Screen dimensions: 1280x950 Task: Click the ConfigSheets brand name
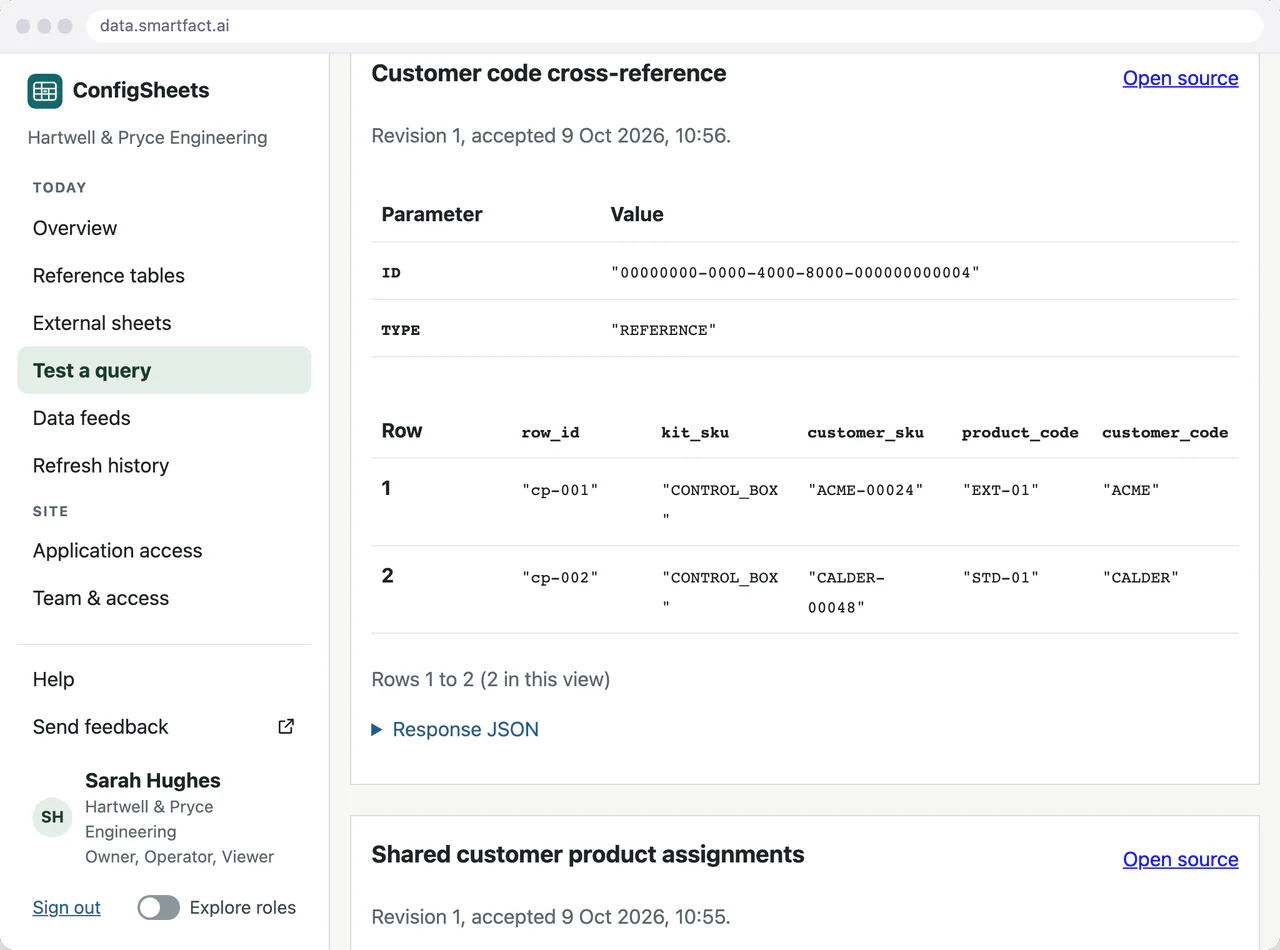coord(141,91)
